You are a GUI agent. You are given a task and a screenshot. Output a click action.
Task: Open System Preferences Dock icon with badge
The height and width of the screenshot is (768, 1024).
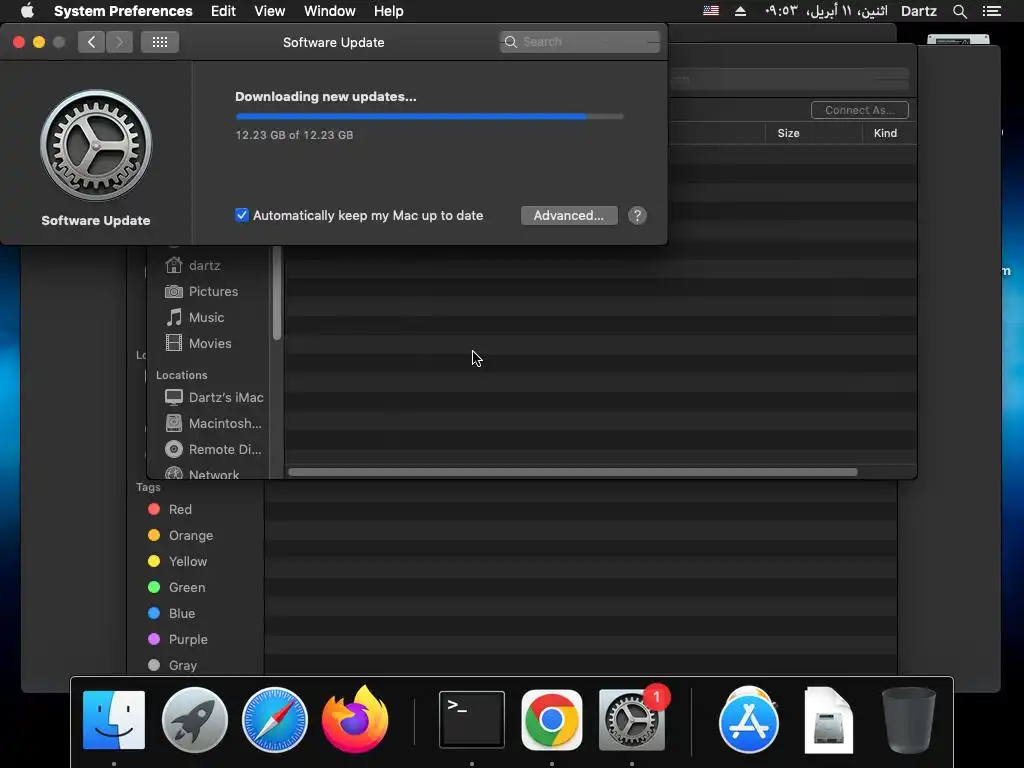pos(632,720)
